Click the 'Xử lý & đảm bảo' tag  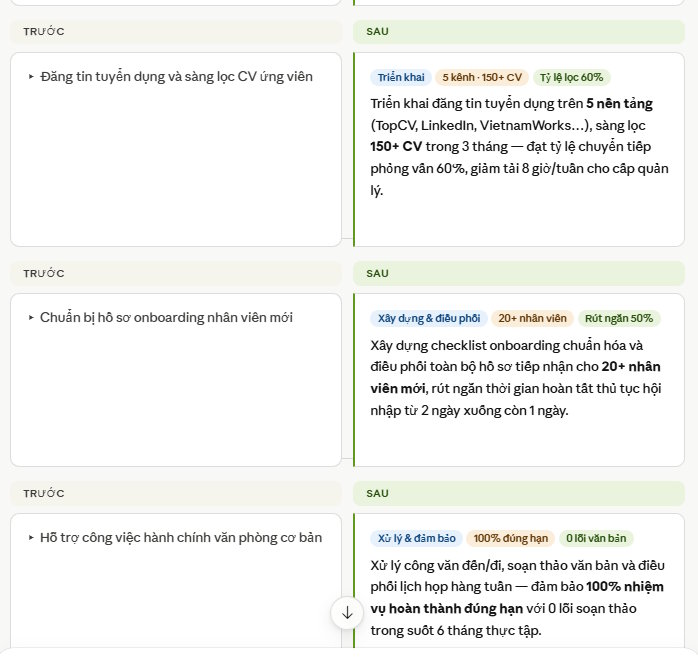[x=417, y=538]
